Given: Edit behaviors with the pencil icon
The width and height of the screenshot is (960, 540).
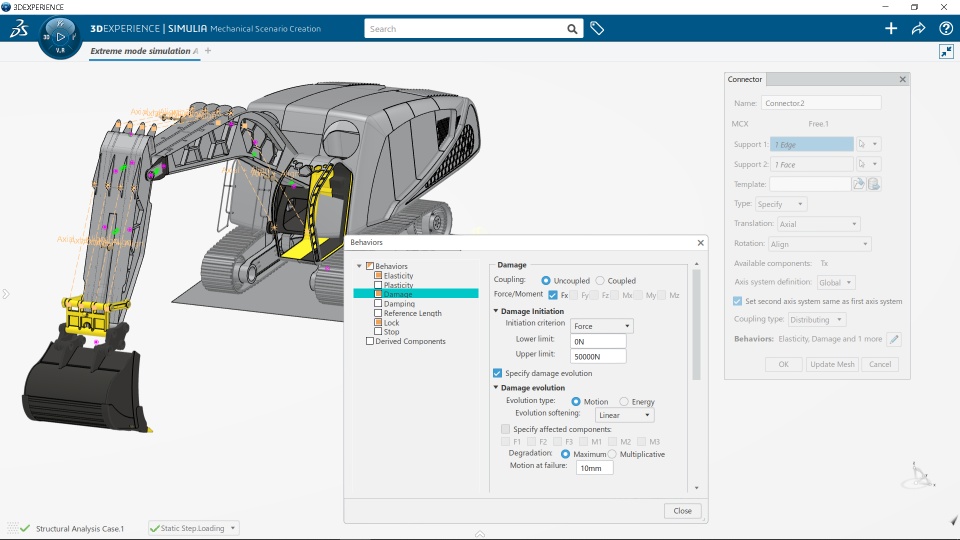Looking at the screenshot, I should point(894,339).
